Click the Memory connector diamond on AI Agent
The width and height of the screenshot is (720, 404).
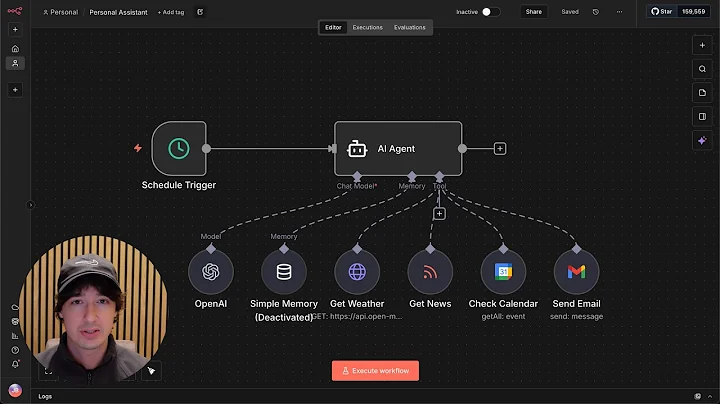[412, 176]
